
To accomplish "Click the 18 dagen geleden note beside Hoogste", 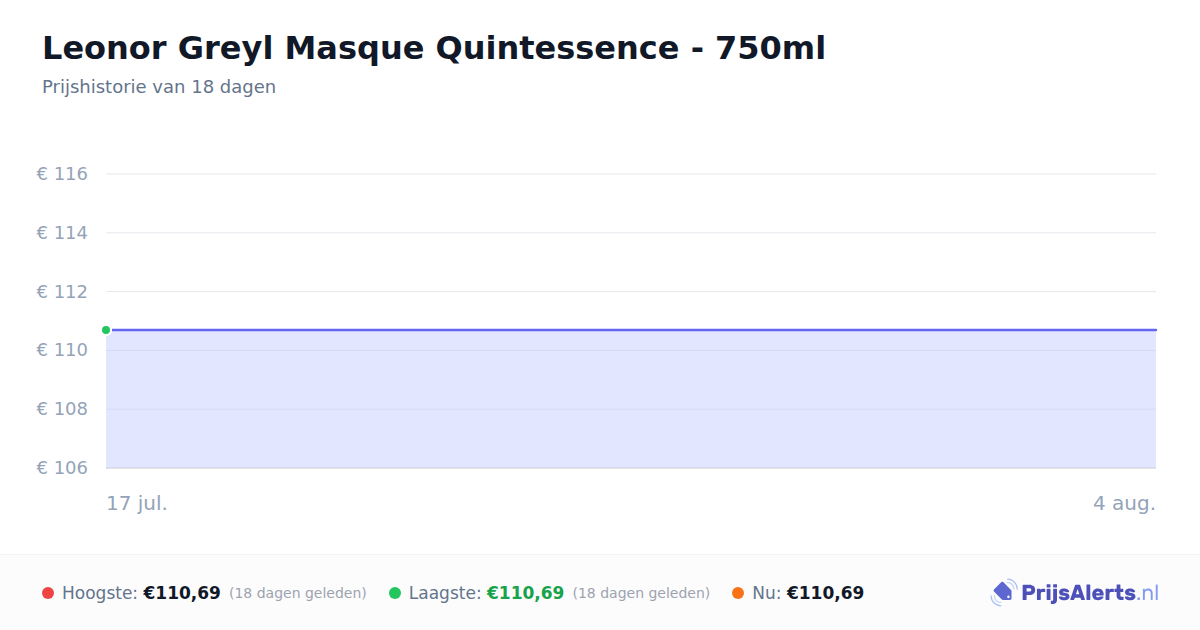I will pos(298,593).
